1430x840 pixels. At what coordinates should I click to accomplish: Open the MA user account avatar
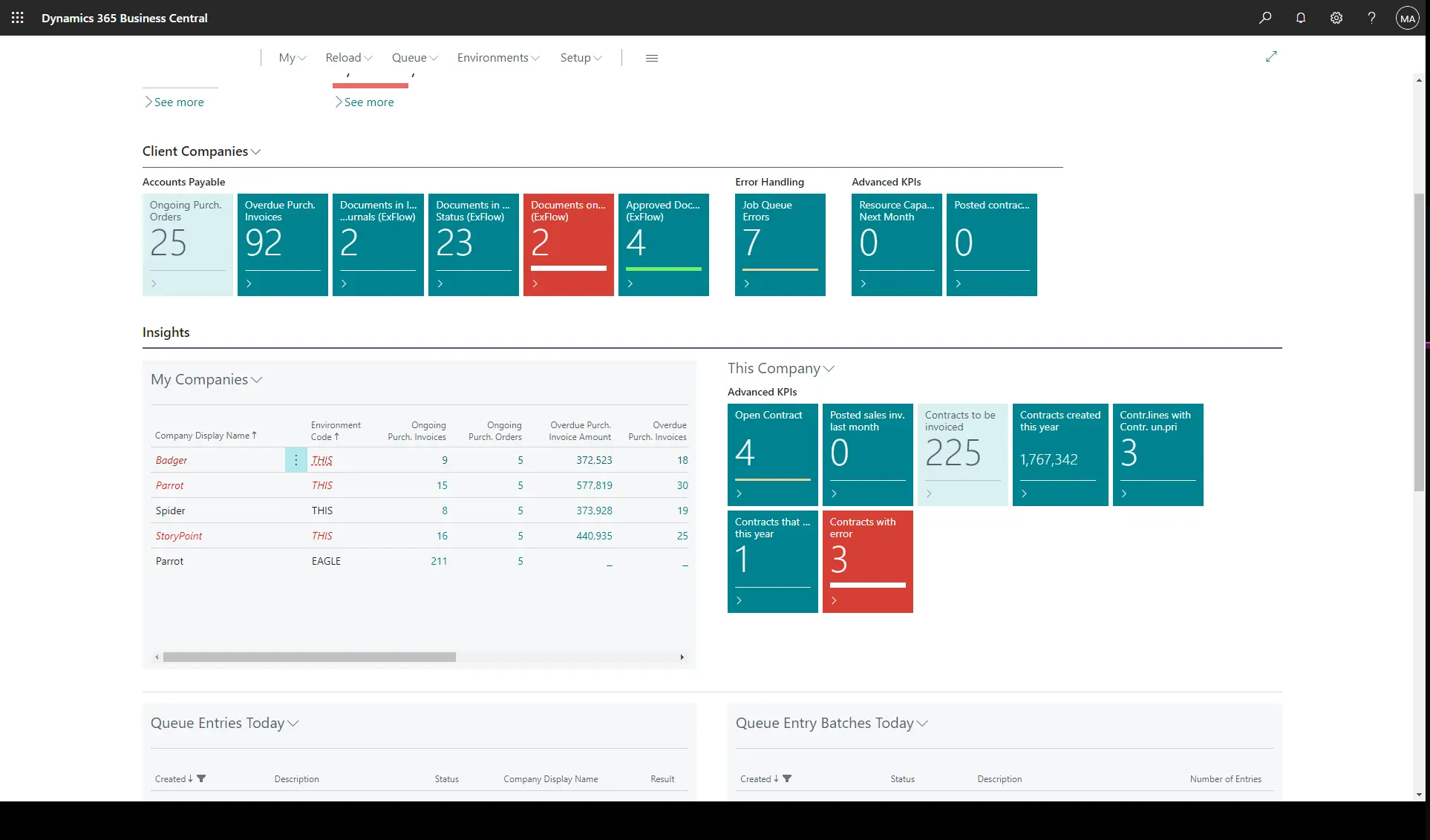(x=1407, y=18)
